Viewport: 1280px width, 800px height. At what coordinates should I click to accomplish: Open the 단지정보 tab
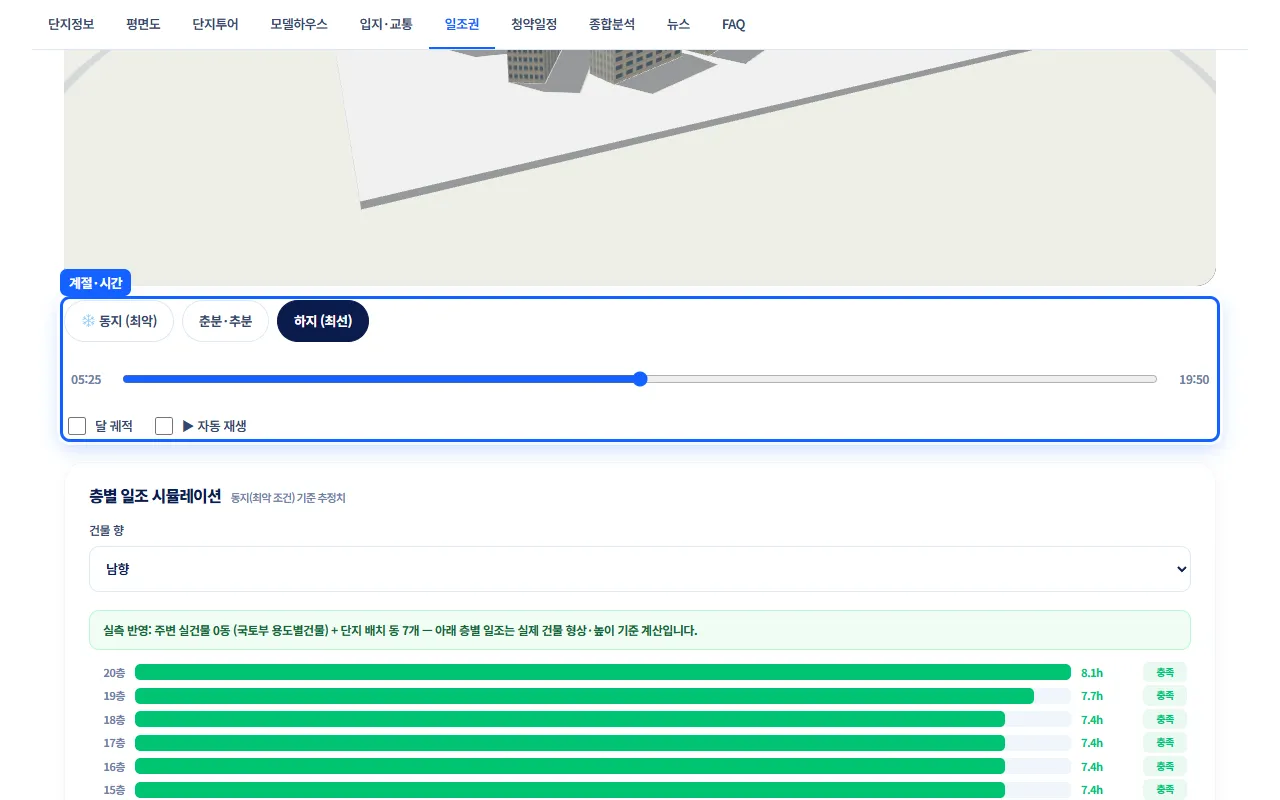(71, 24)
